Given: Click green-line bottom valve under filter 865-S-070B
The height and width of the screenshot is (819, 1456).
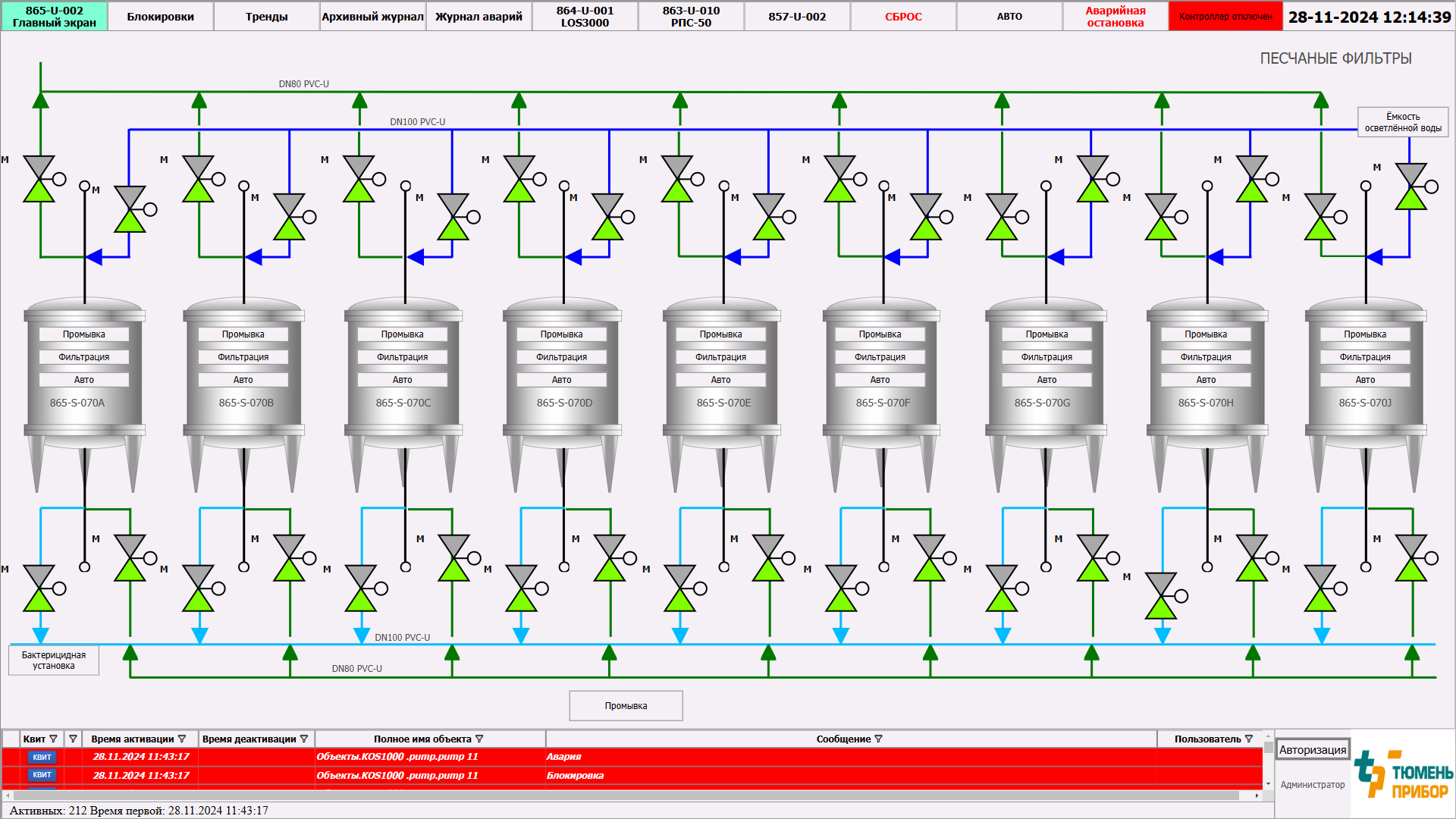Looking at the screenshot, I should (289, 558).
